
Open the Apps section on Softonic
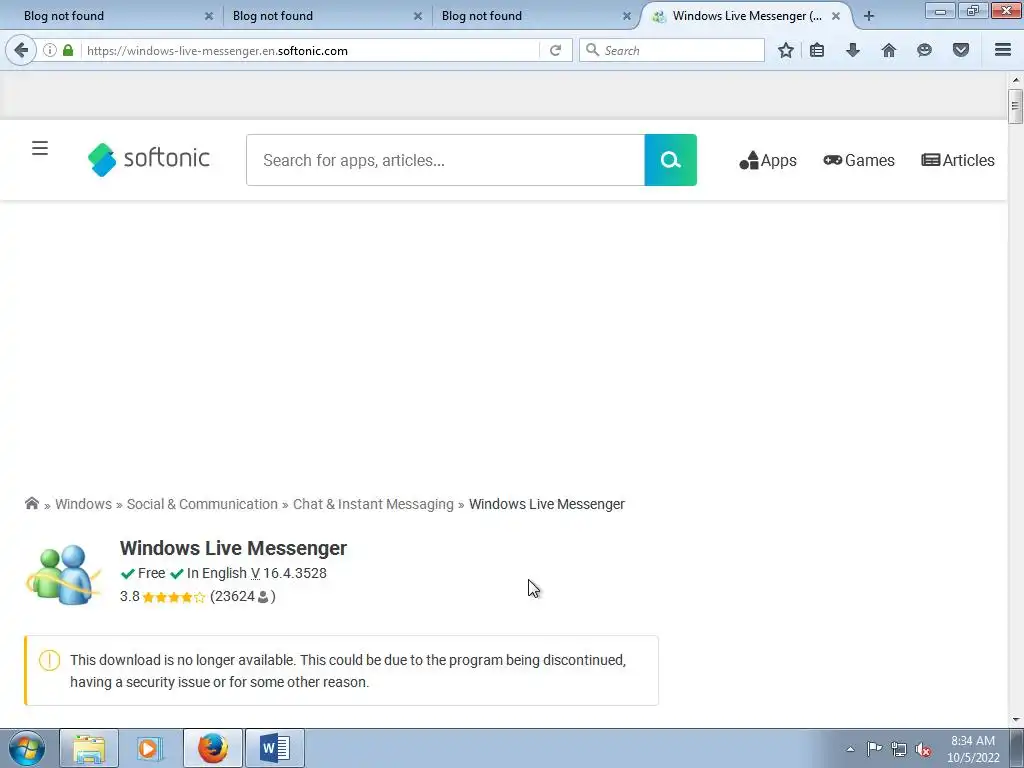coord(768,160)
